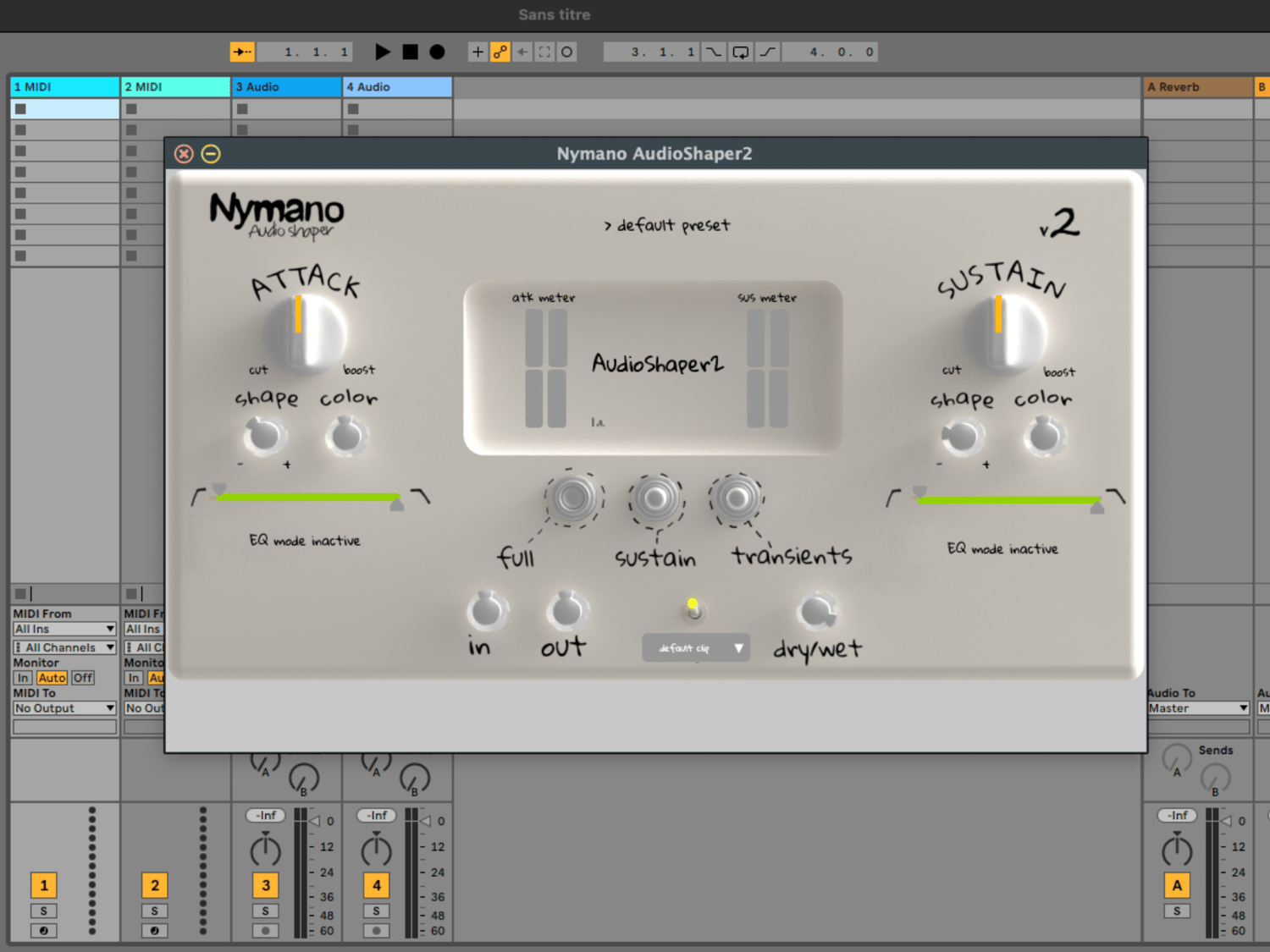Open the No Output dropdown on track 1
The width and height of the screenshot is (1270, 952).
[64, 708]
